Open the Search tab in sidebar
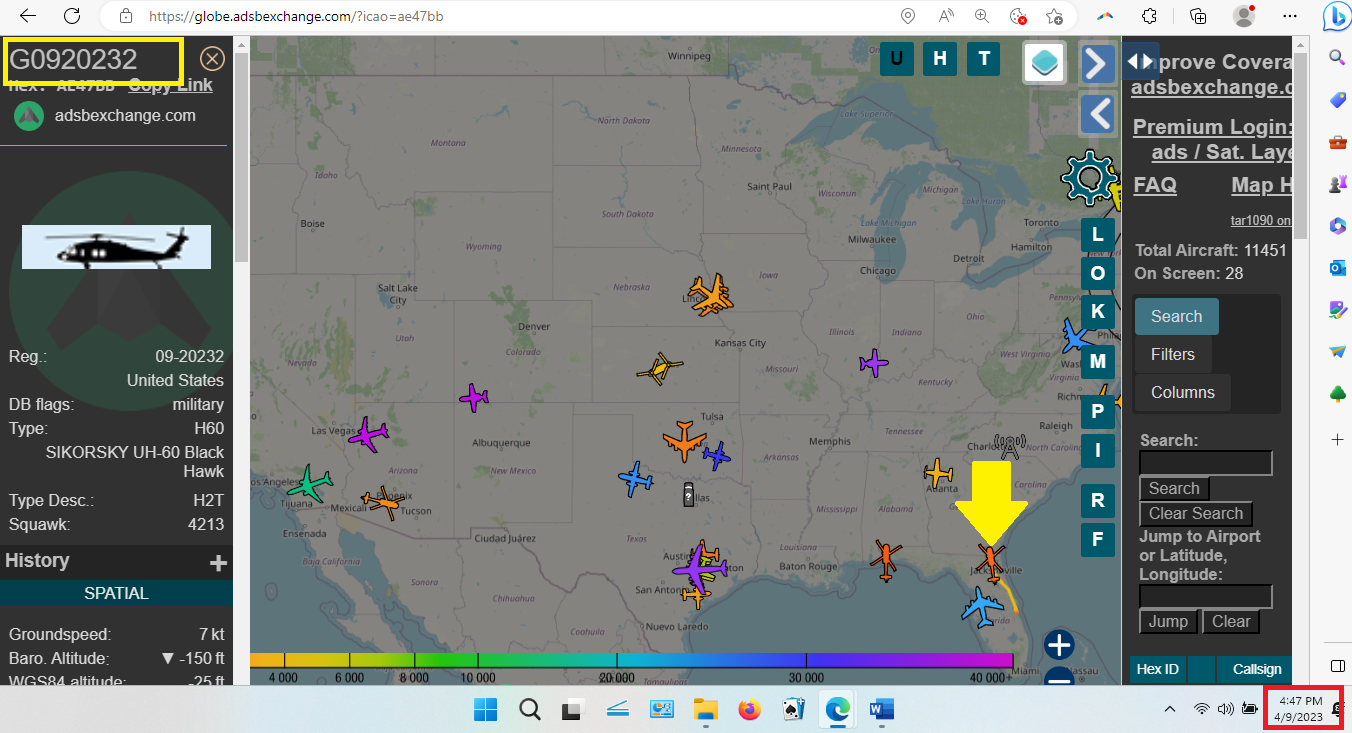 click(x=1176, y=316)
